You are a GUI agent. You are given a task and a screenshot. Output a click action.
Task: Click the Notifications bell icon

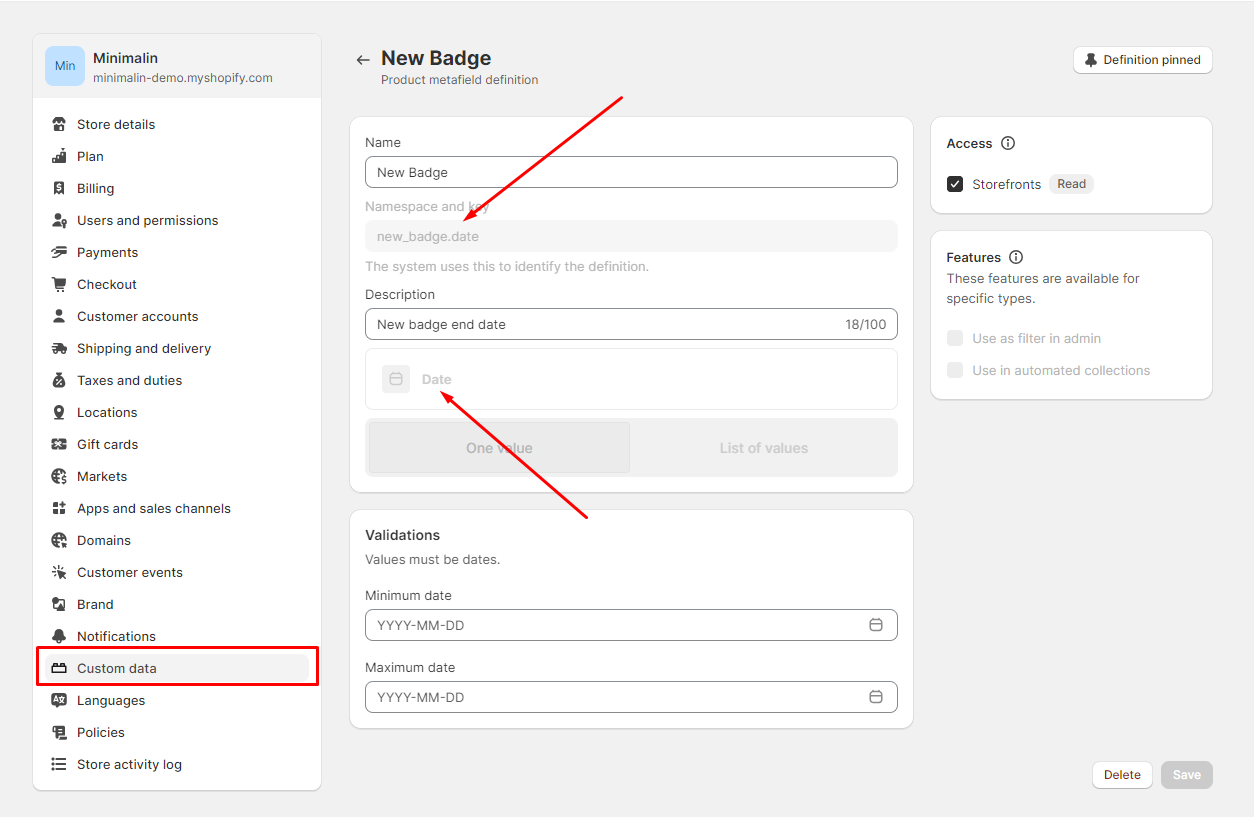coord(59,636)
